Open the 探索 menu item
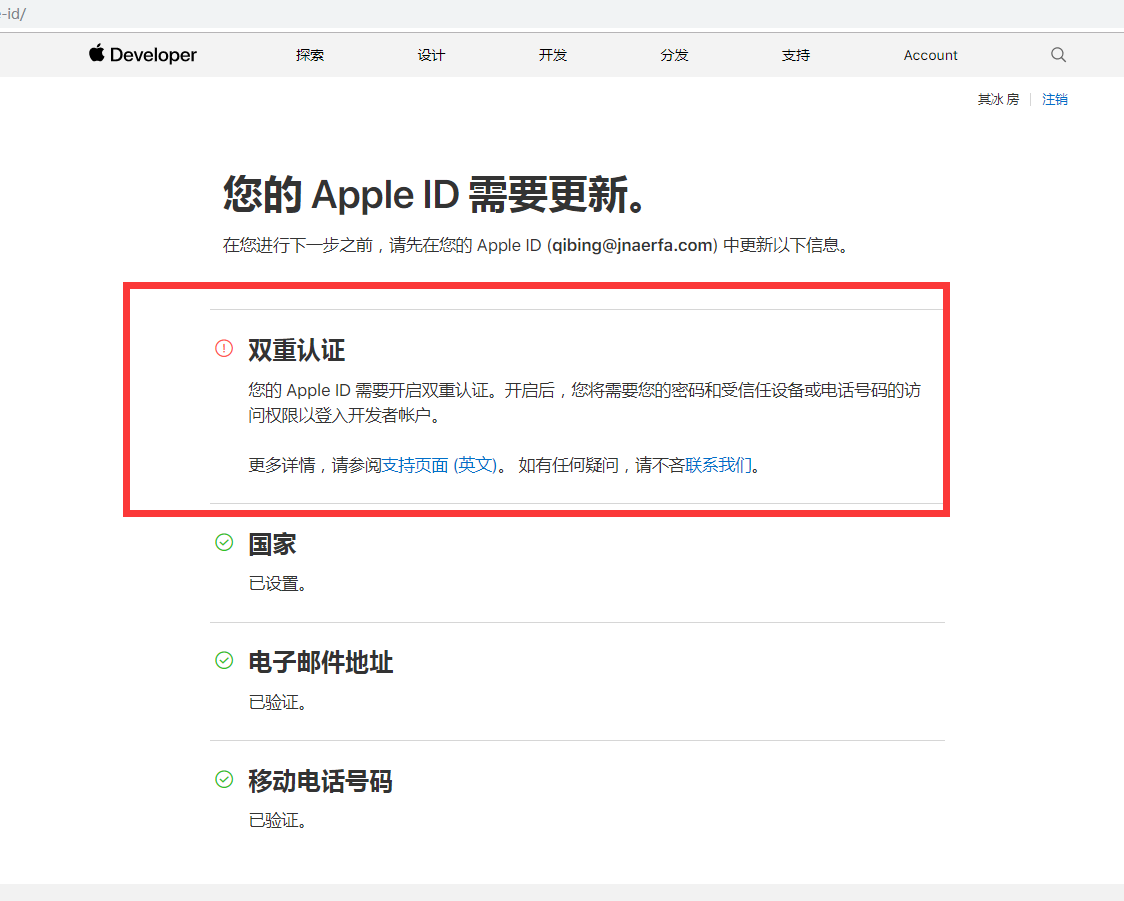This screenshot has height=901, width=1124. click(310, 55)
